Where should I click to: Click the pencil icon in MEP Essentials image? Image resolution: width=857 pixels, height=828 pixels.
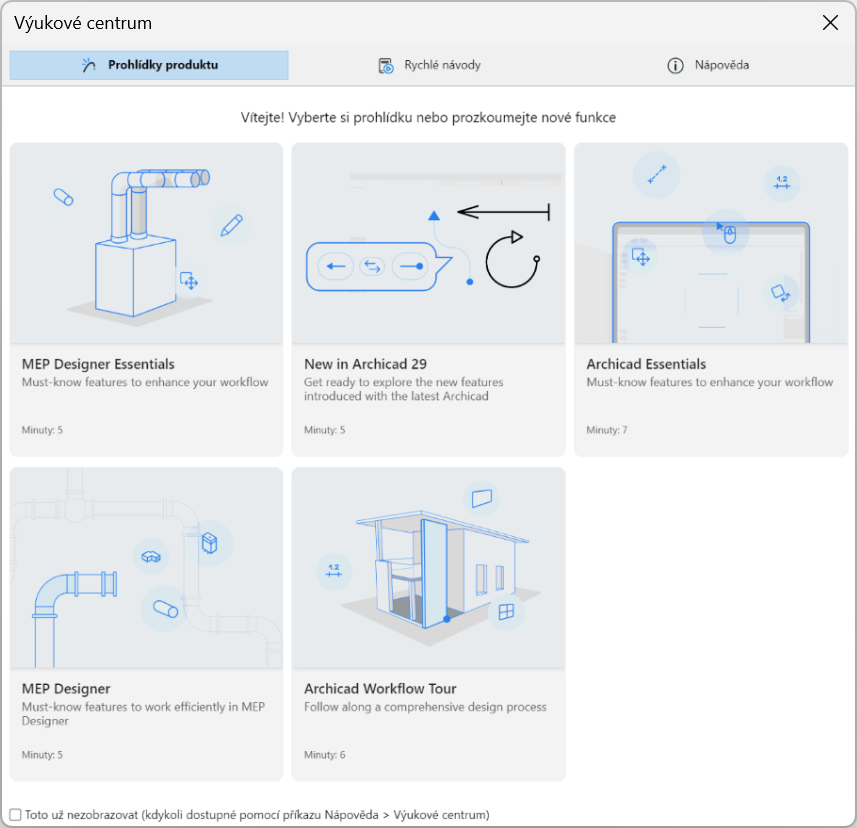pos(232,225)
